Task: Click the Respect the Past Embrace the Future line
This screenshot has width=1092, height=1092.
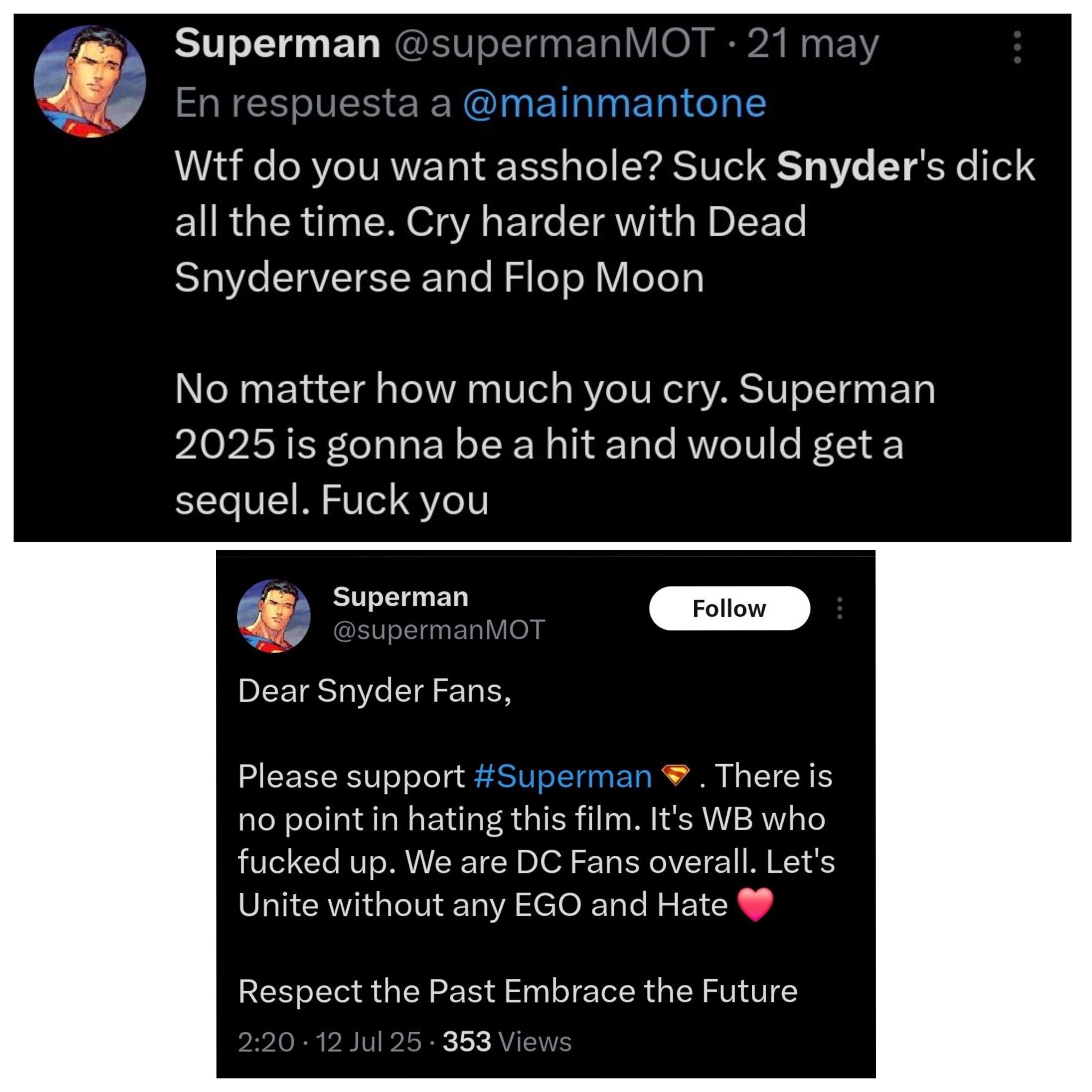Action: tap(518, 990)
